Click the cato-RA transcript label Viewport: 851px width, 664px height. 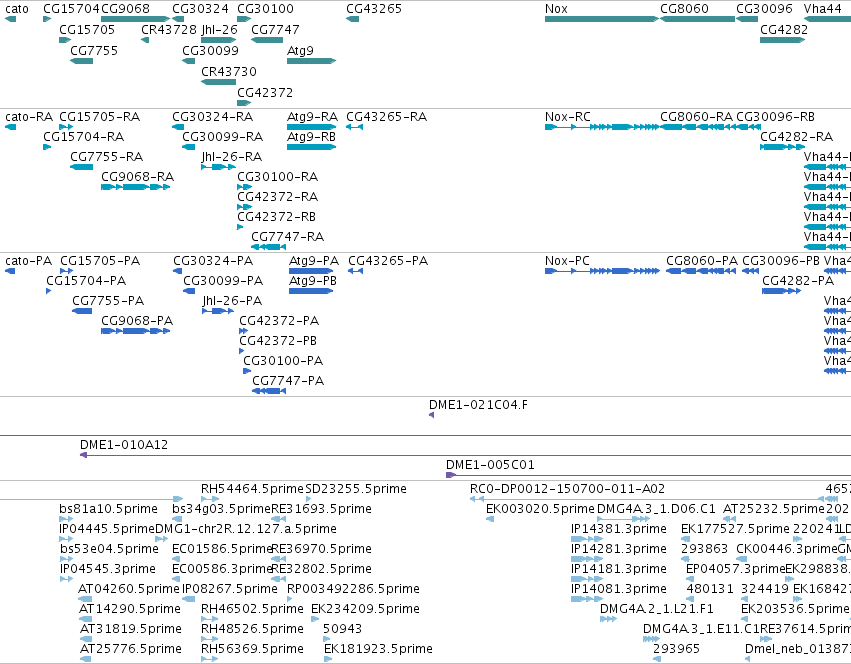point(29,117)
